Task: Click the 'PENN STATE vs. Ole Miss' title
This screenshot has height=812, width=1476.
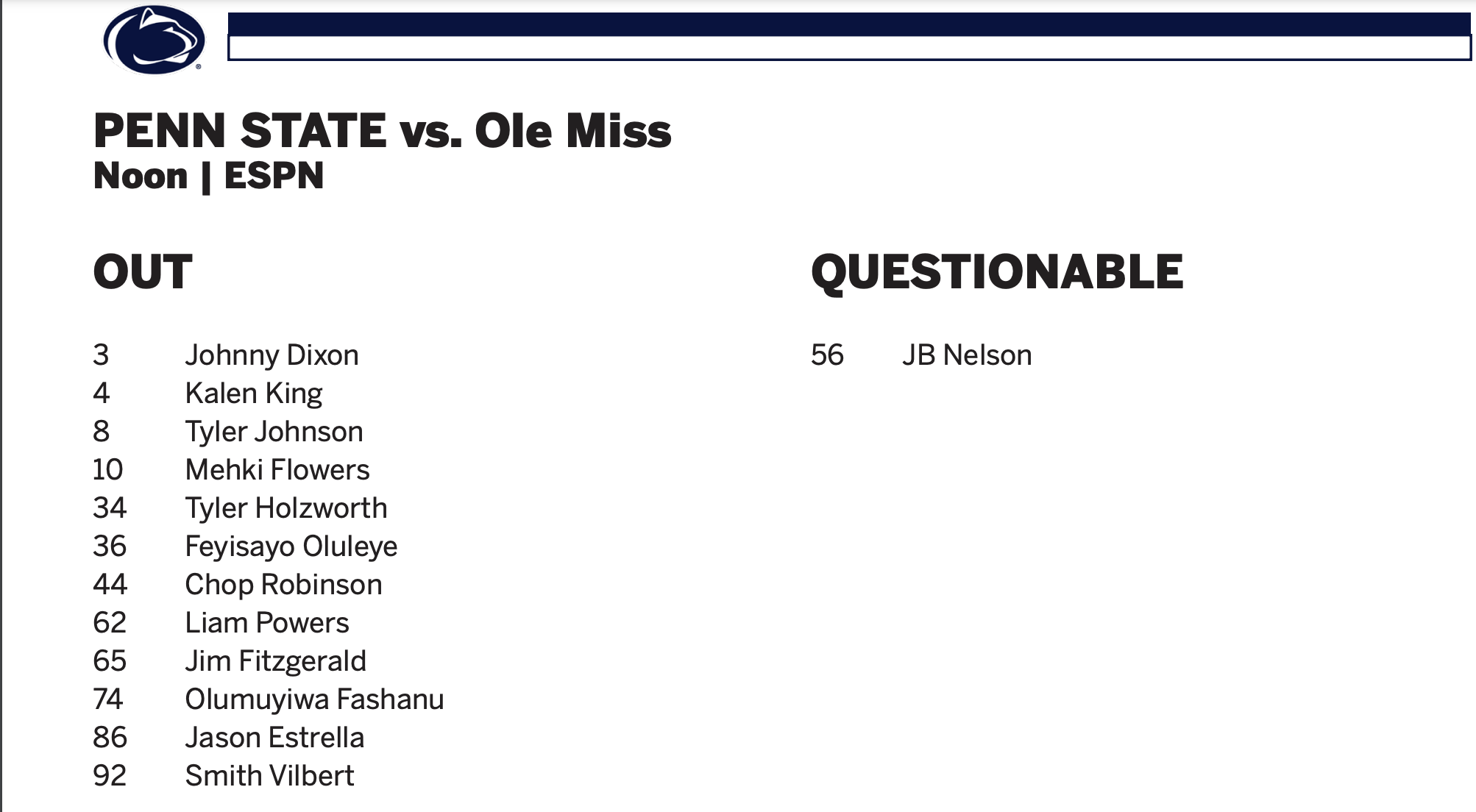Action: [x=382, y=131]
